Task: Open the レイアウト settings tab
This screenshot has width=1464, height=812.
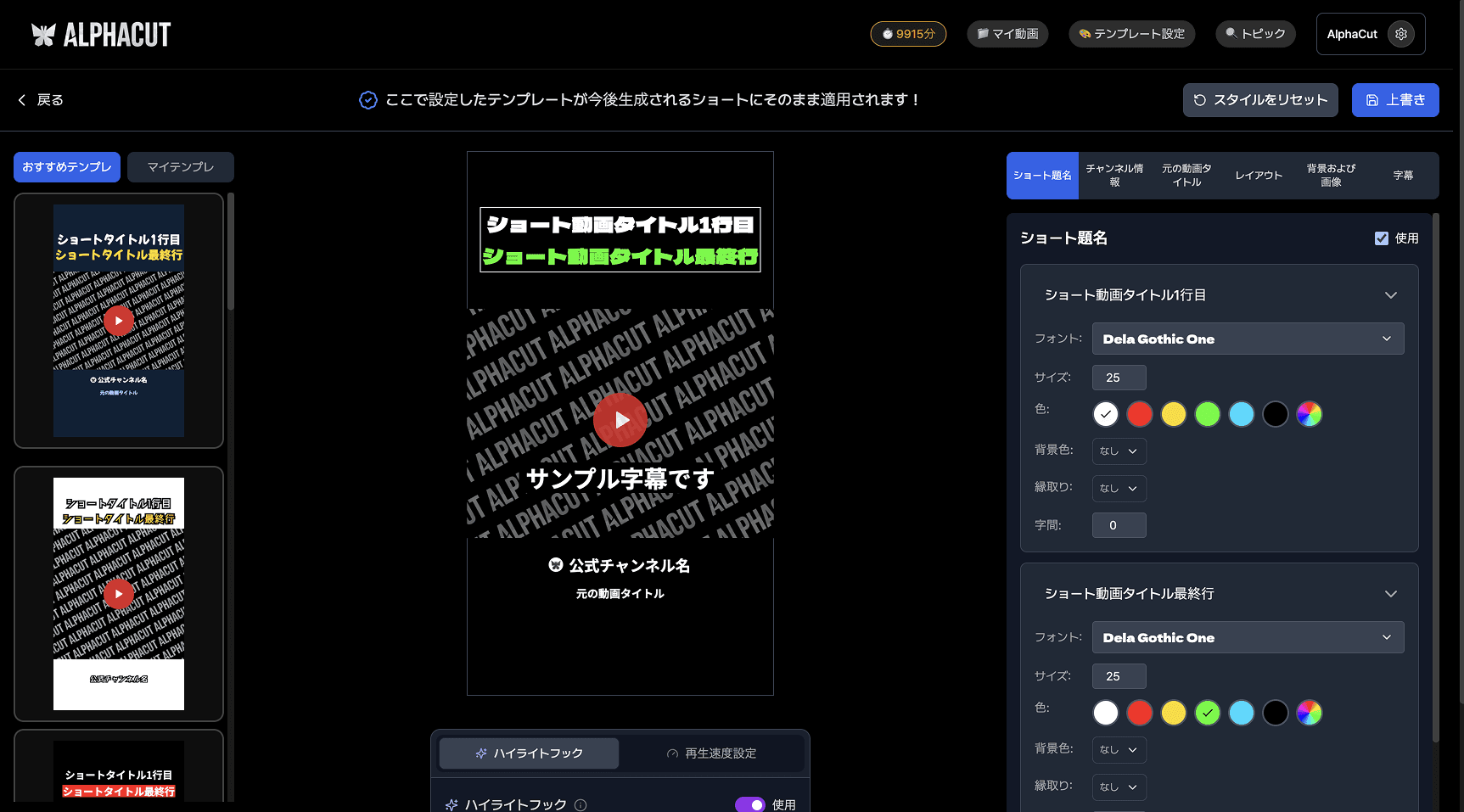Action: pos(1258,176)
